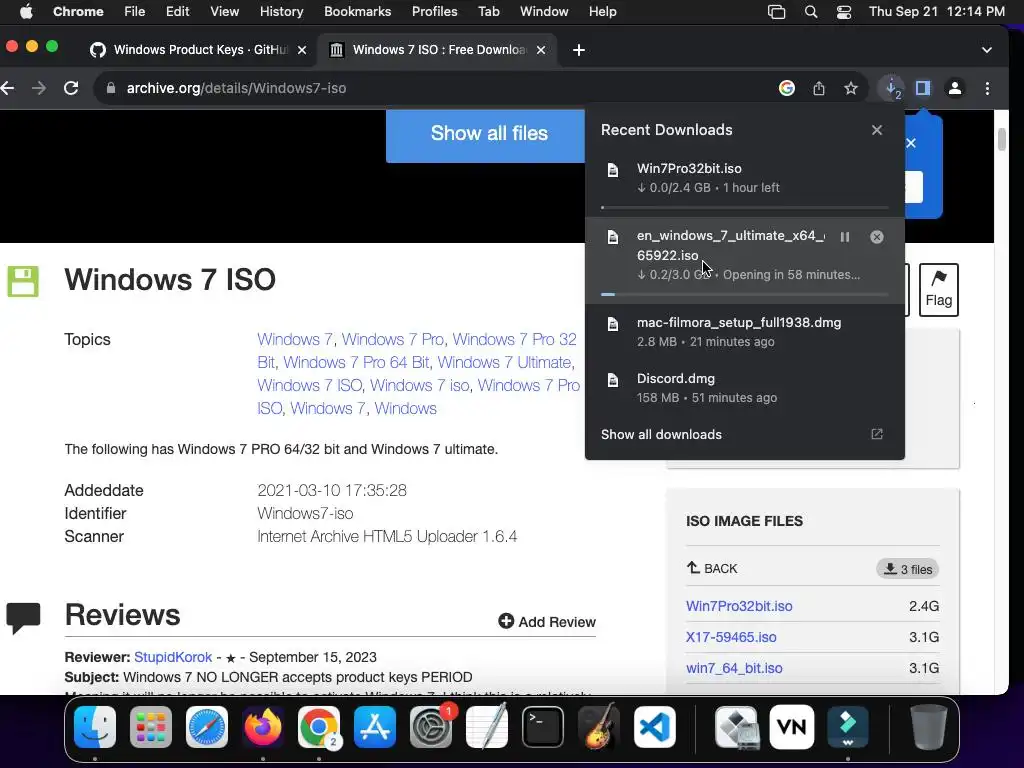This screenshot has height=768, width=1024.
Task: Open the Profiles menu
Action: click(x=434, y=12)
